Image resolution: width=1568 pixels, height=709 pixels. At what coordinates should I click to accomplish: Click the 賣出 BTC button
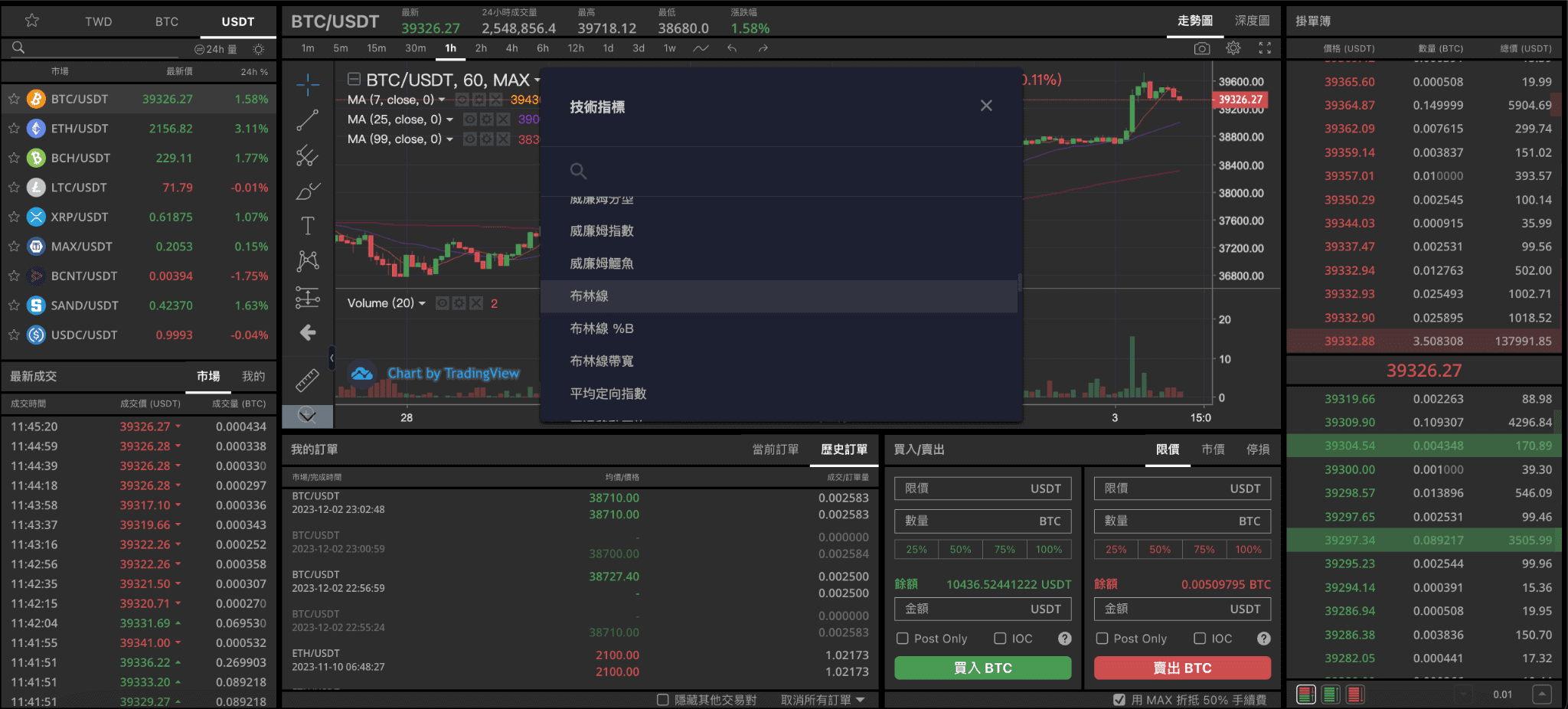(x=1181, y=668)
